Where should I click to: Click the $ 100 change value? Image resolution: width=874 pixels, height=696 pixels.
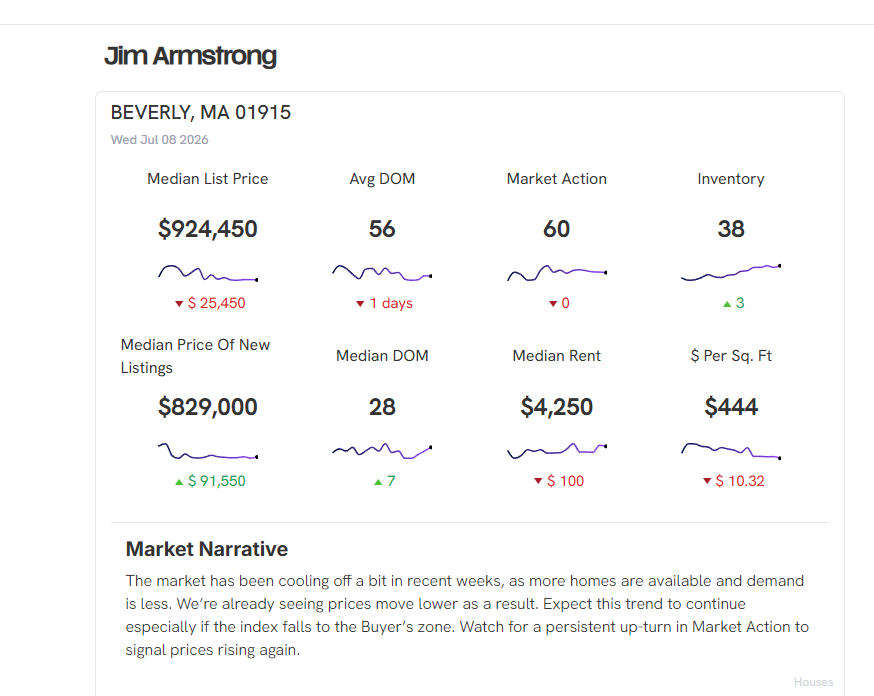point(565,481)
